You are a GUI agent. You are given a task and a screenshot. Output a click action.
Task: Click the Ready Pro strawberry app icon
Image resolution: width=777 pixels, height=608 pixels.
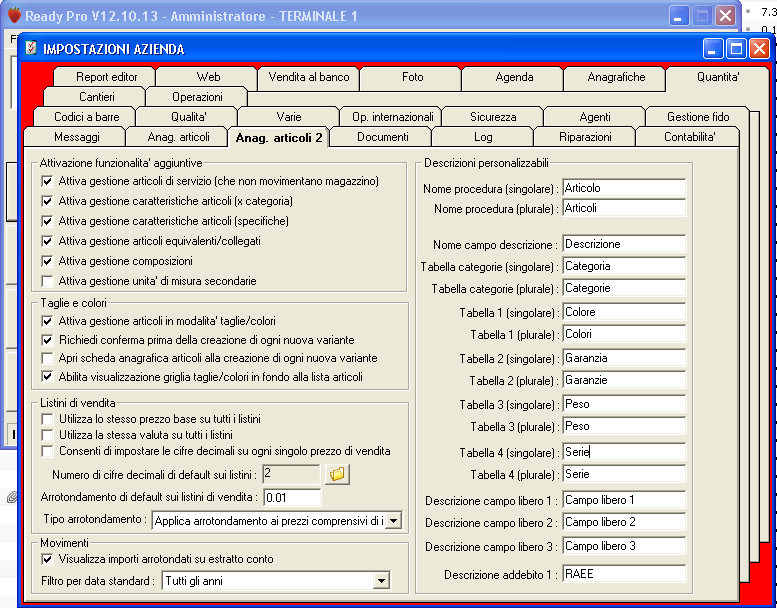click(13, 16)
